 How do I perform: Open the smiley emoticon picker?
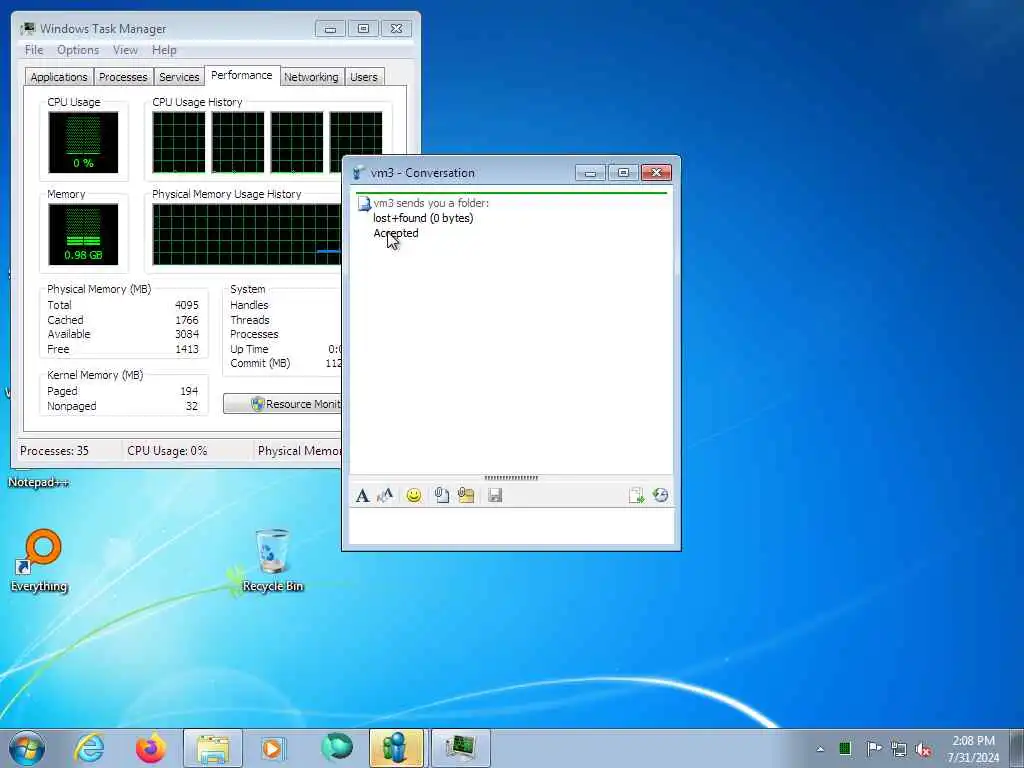tap(413, 496)
